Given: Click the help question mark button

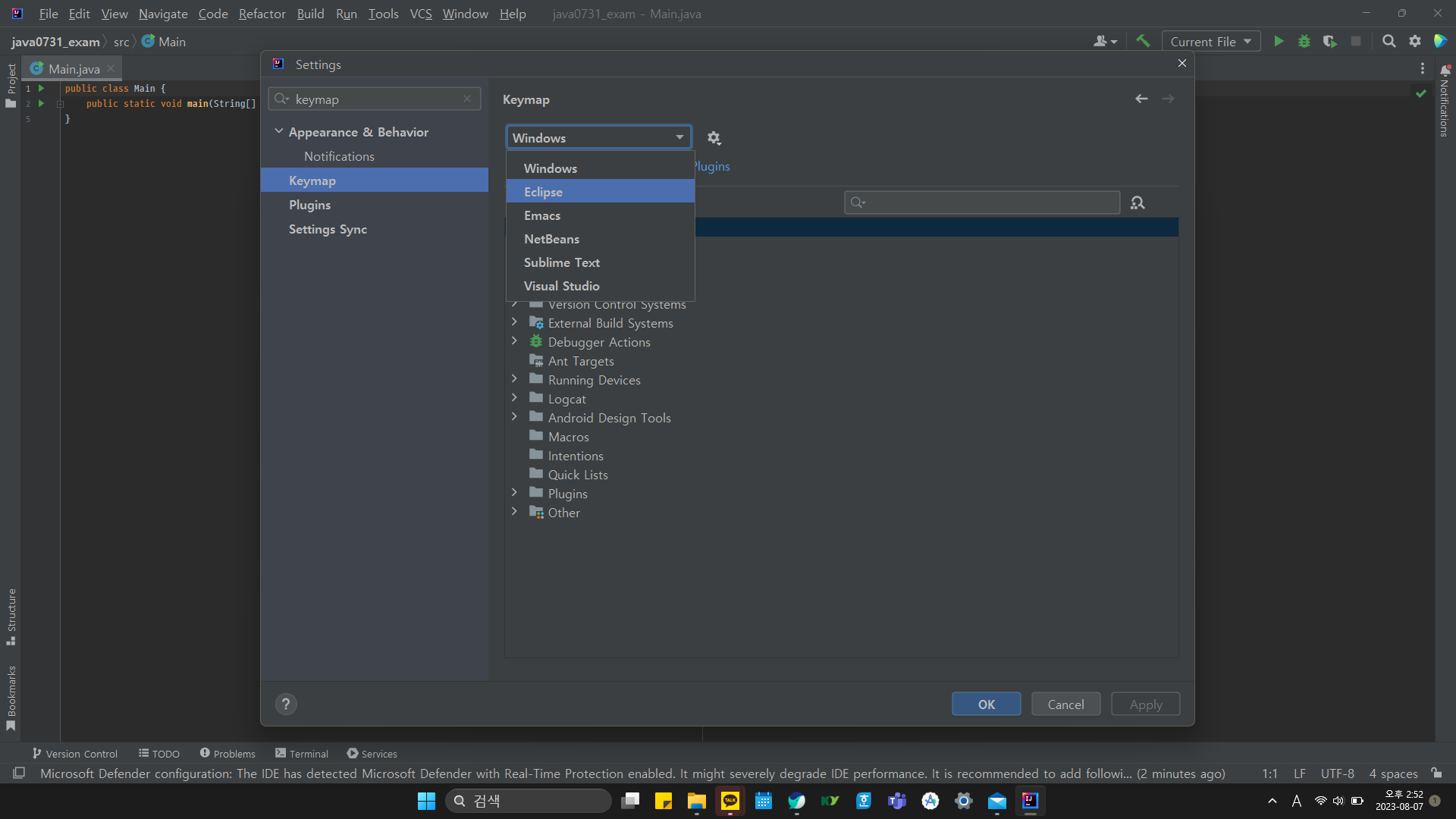Looking at the screenshot, I should coord(286,704).
